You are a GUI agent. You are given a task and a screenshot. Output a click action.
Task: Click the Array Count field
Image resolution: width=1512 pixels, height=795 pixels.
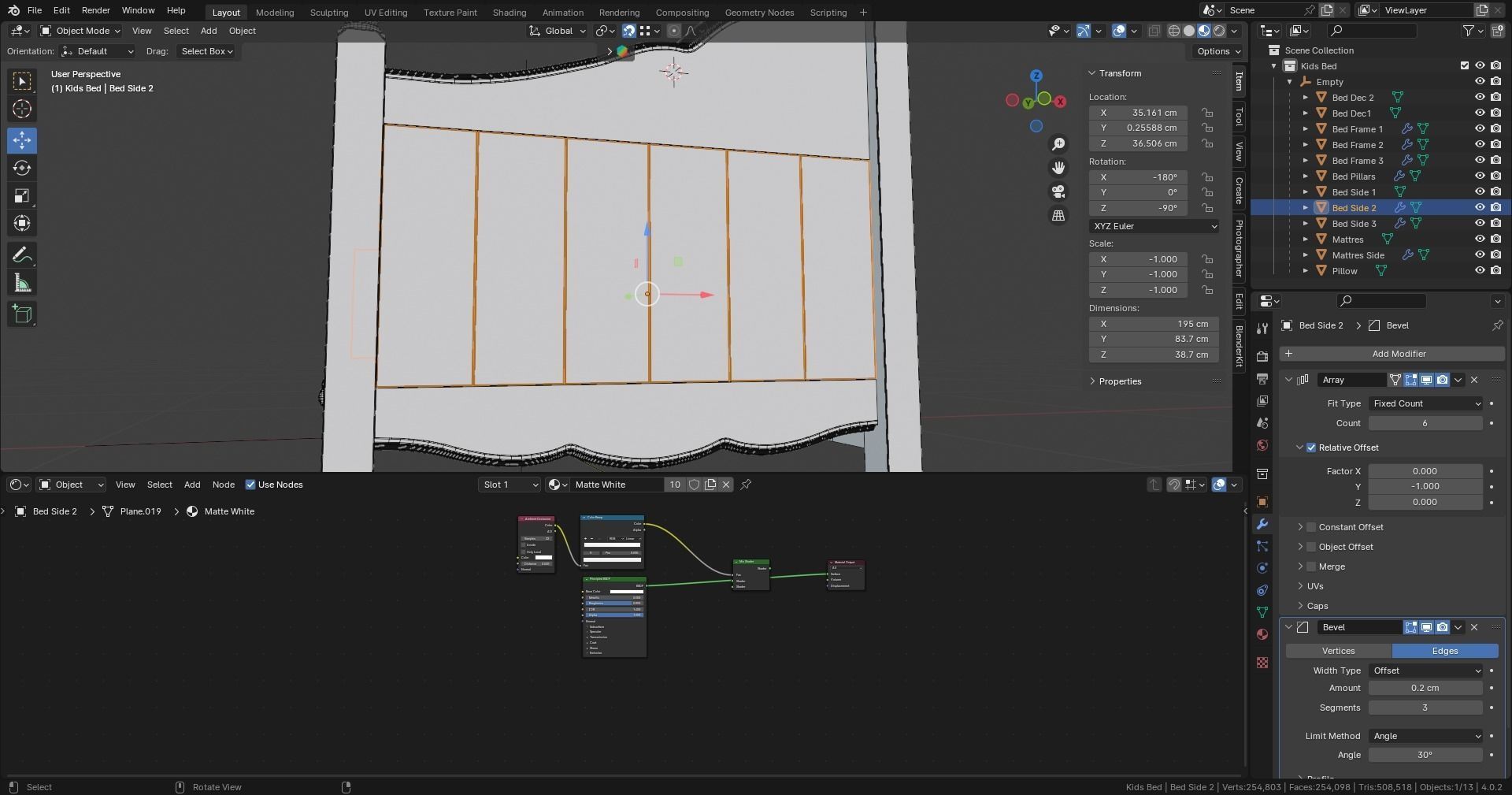point(1425,423)
